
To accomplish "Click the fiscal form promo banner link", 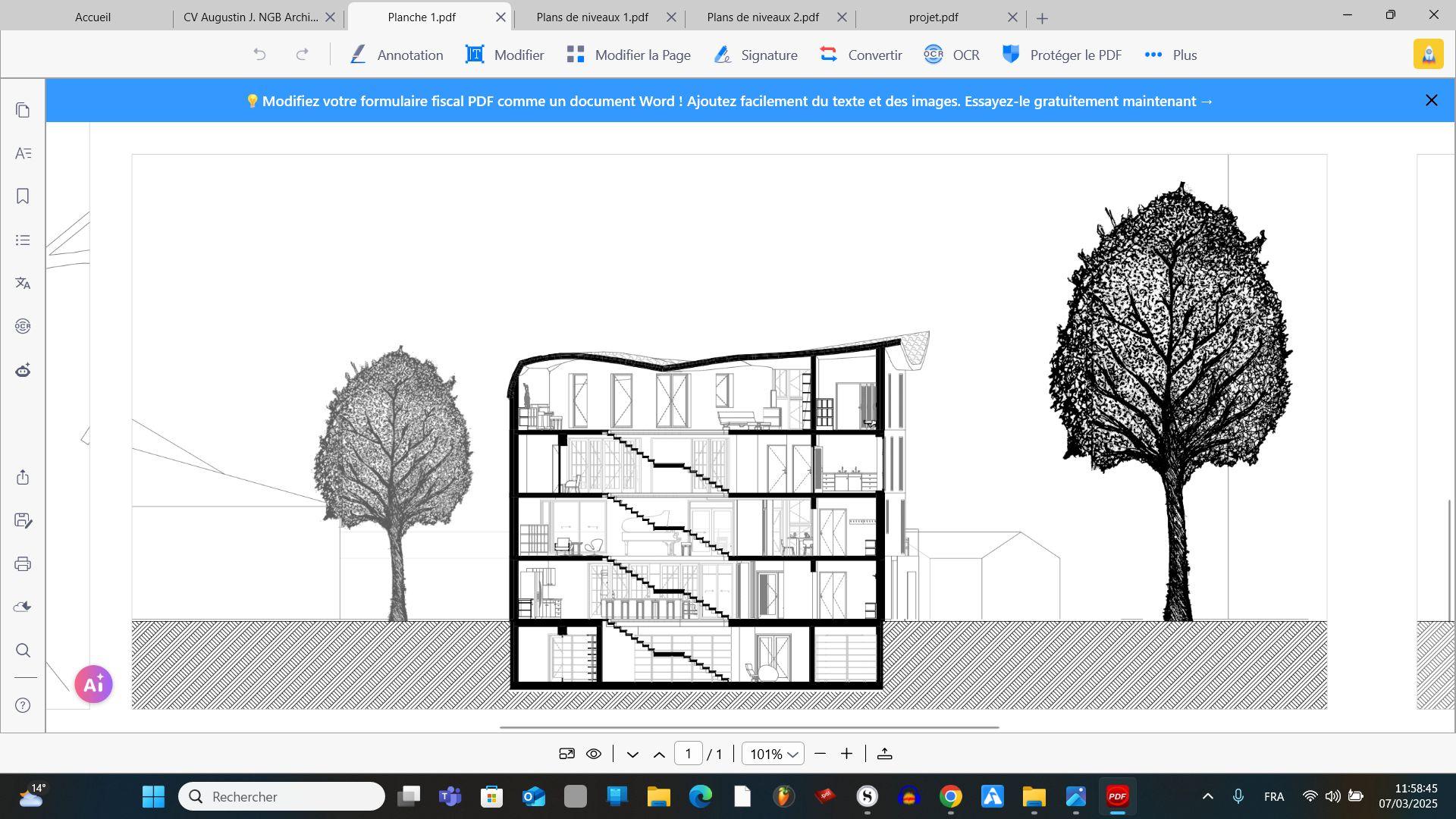I will (x=730, y=101).
